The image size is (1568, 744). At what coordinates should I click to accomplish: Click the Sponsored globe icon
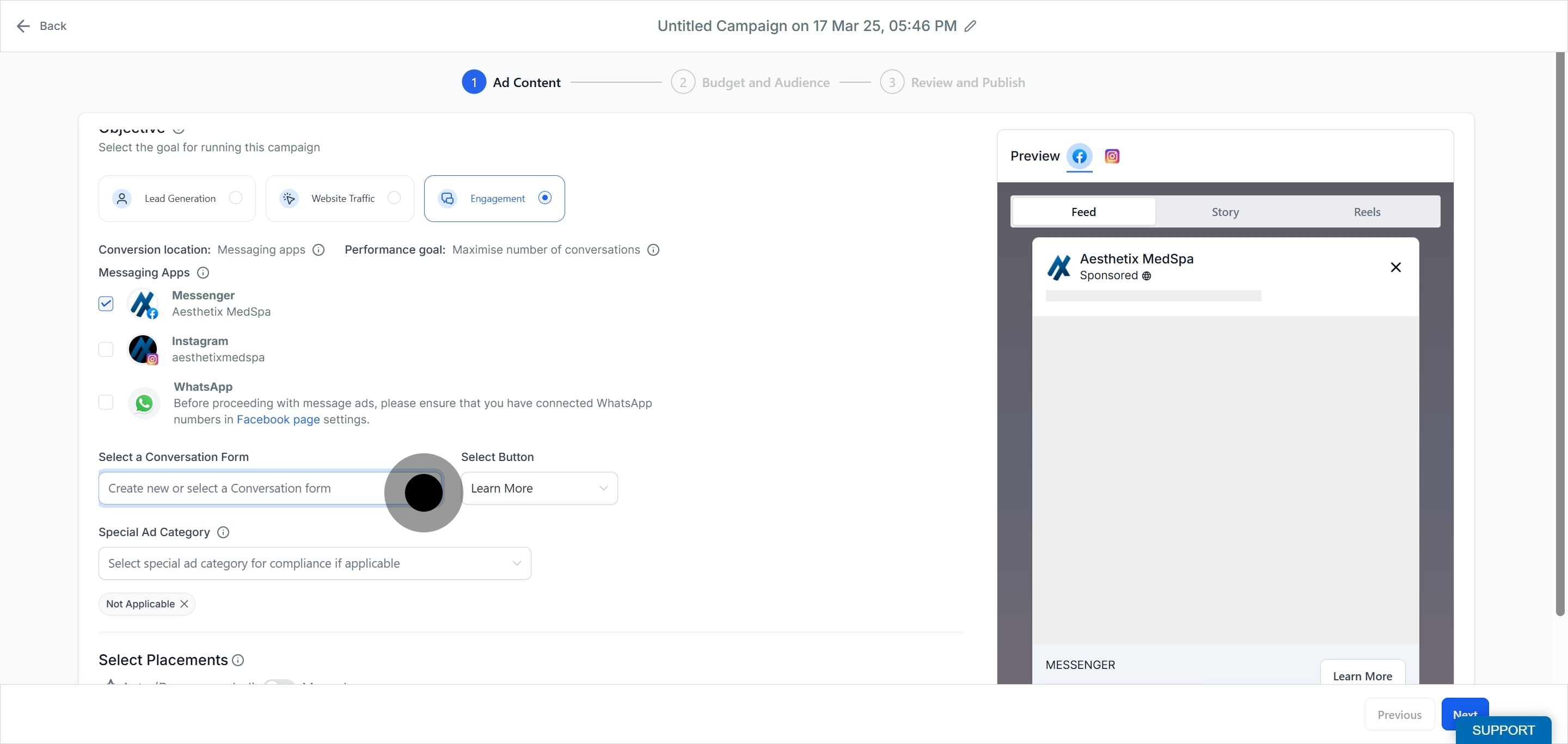coord(1146,276)
